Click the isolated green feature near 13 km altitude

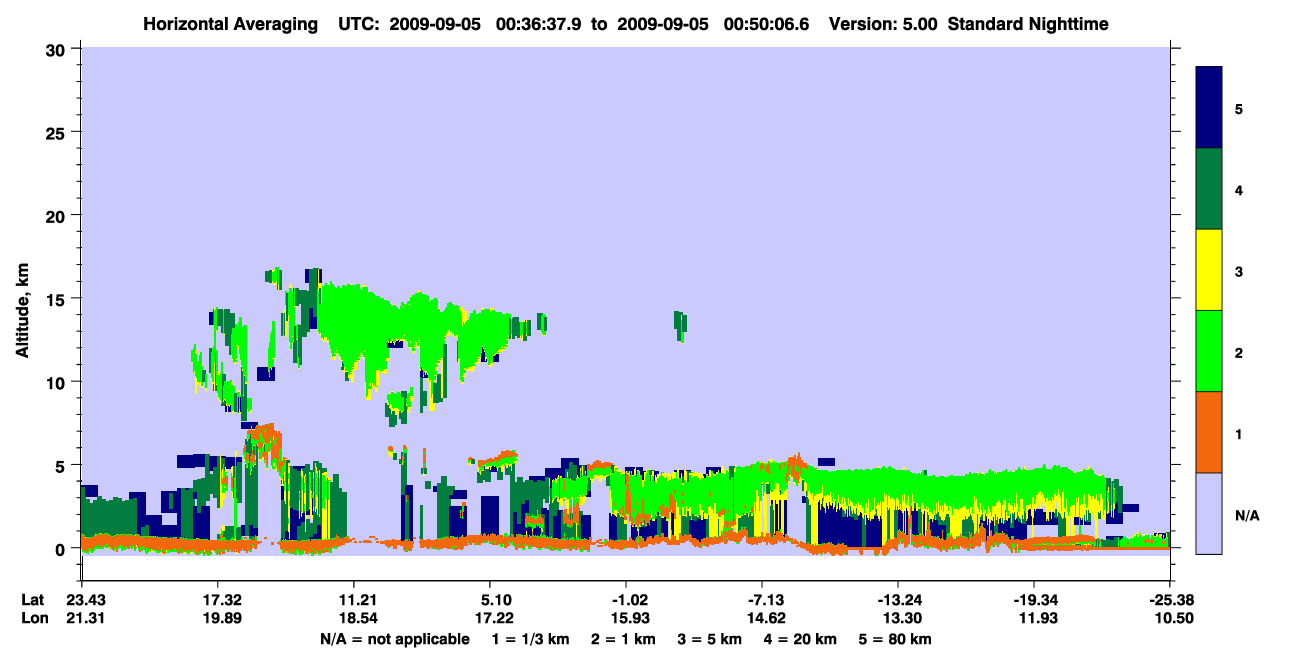(680, 325)
